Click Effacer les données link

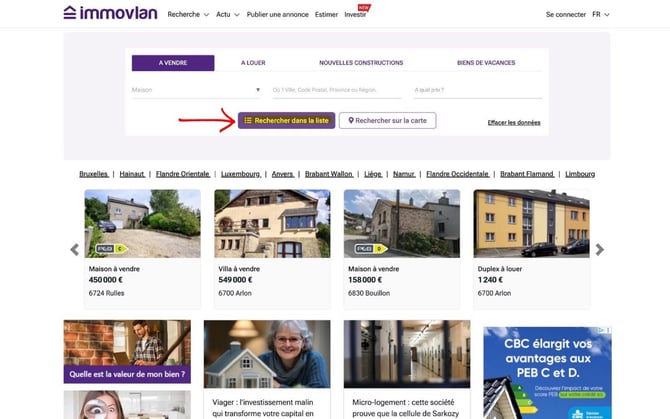pos(514,123)
